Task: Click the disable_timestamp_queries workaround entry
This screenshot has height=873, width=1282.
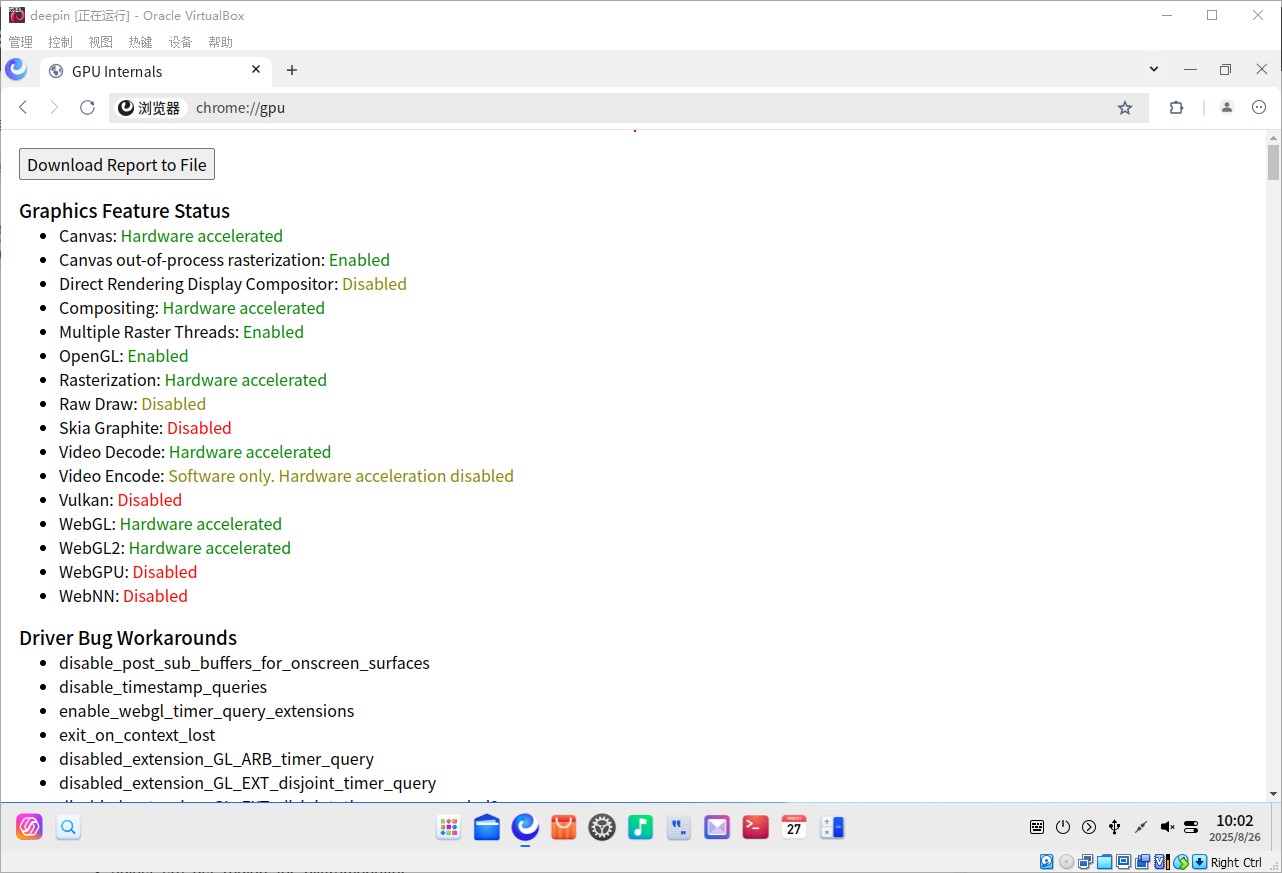Action: point(163,687)
